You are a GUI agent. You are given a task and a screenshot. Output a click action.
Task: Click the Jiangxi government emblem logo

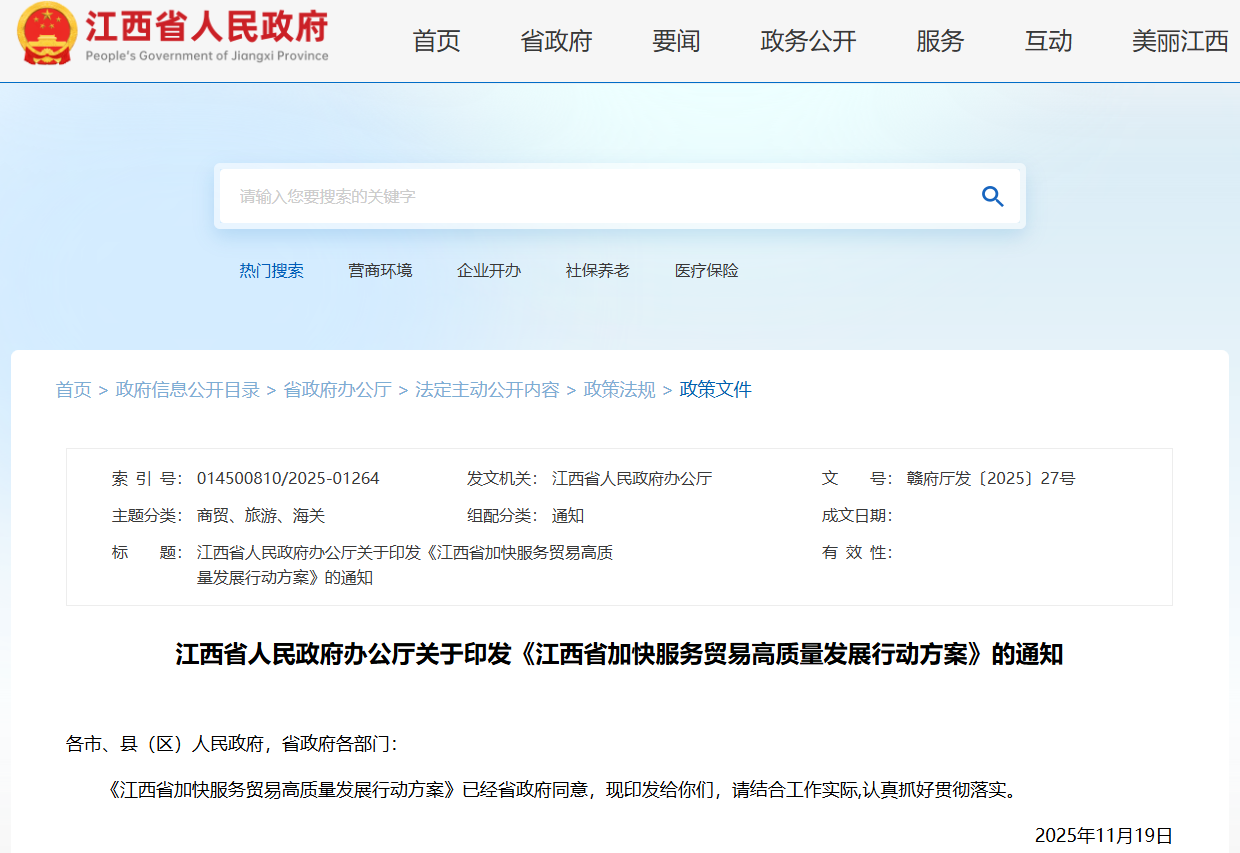coord(46,35)
